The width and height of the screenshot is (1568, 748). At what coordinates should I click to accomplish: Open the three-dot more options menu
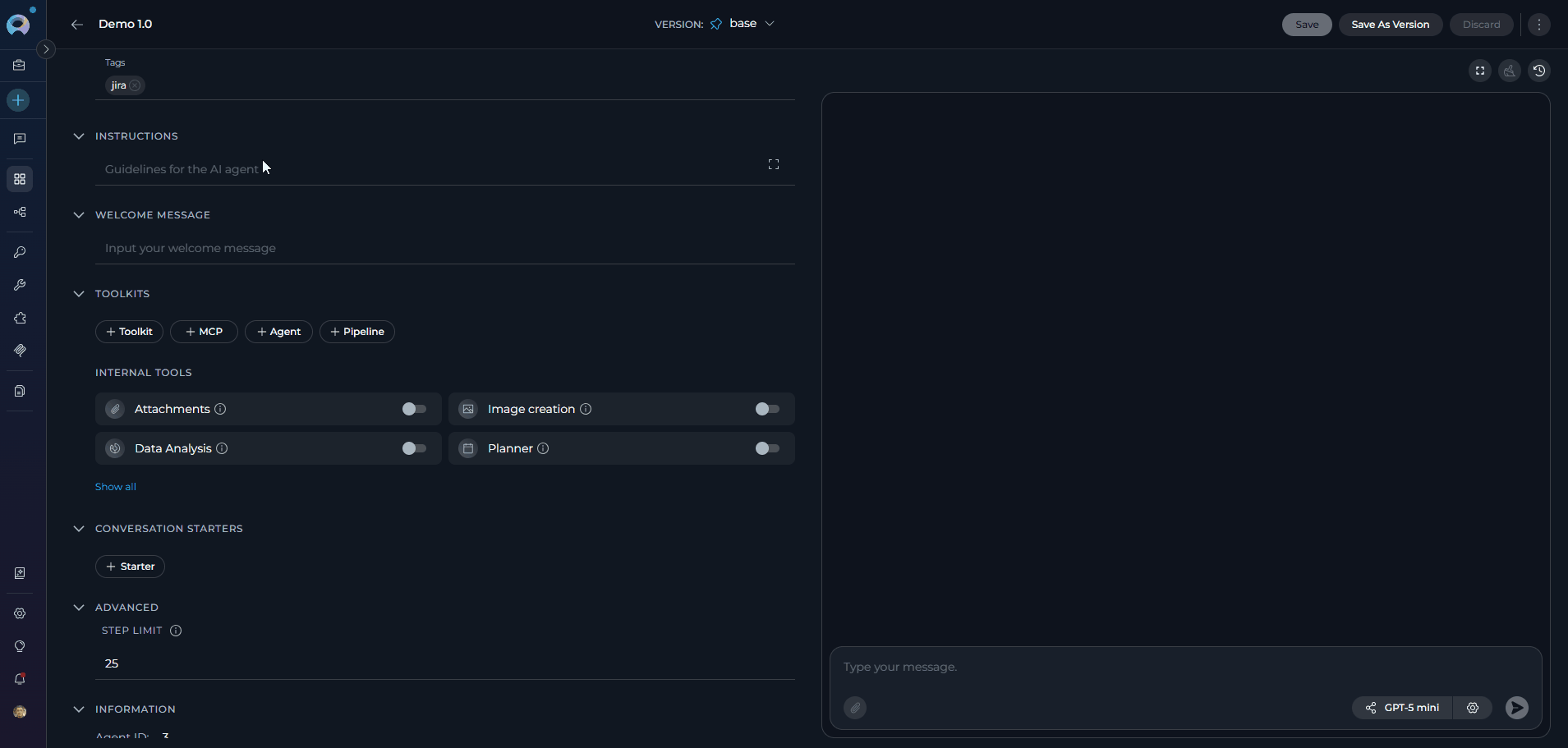pyautogui.click(x=1538, y=25)
